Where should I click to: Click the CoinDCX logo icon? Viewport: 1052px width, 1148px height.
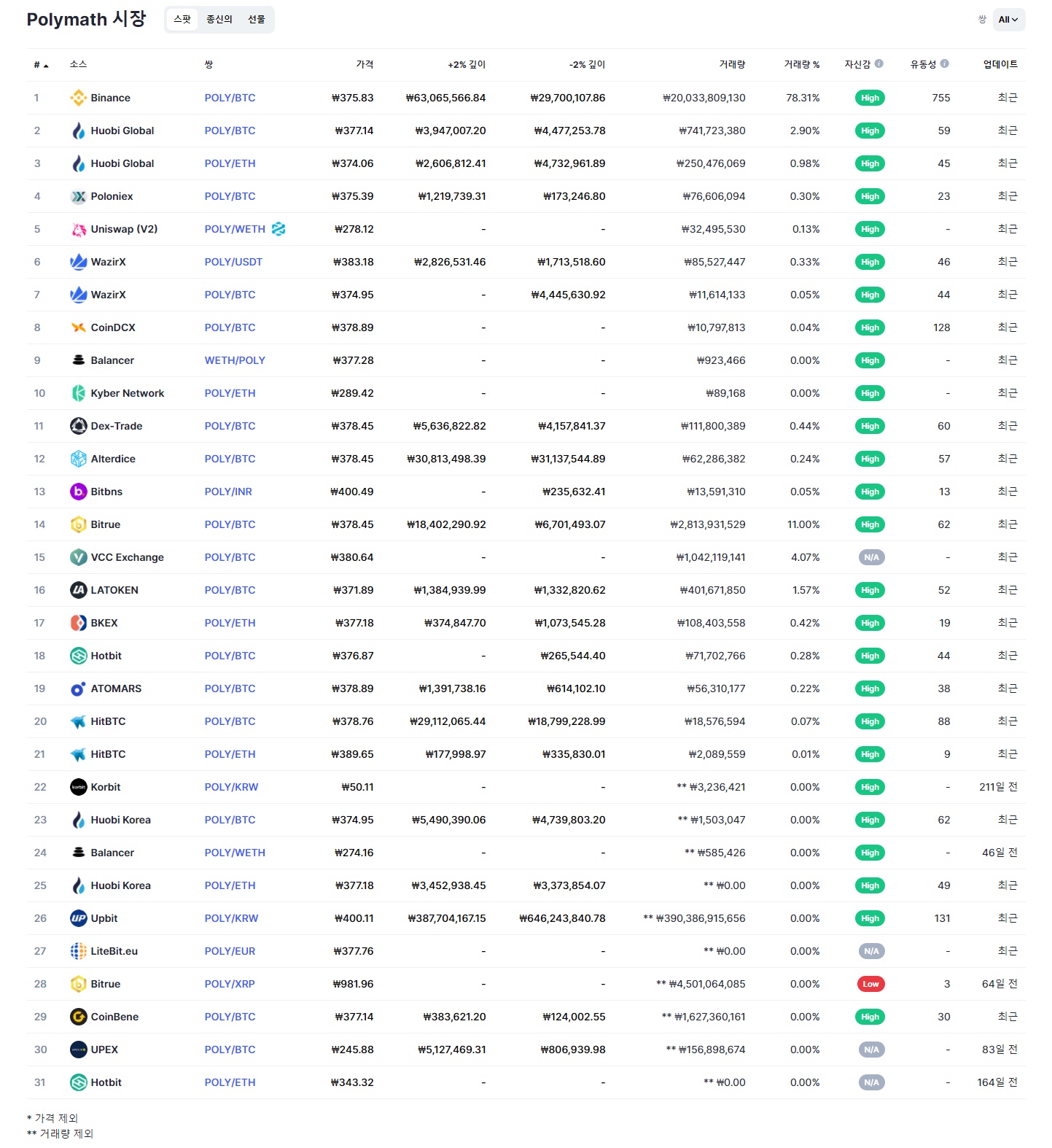78,327
